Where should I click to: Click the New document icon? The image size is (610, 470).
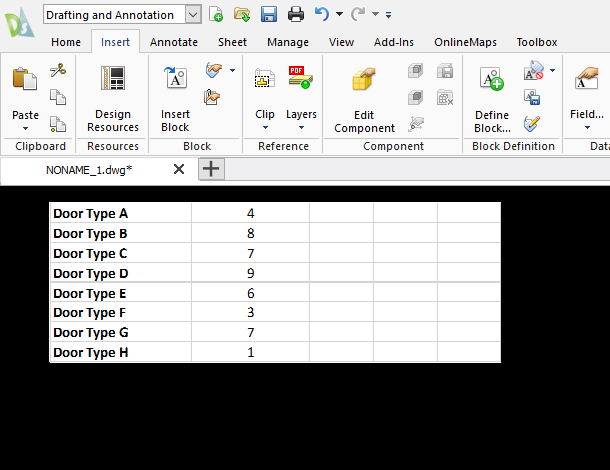216,14
